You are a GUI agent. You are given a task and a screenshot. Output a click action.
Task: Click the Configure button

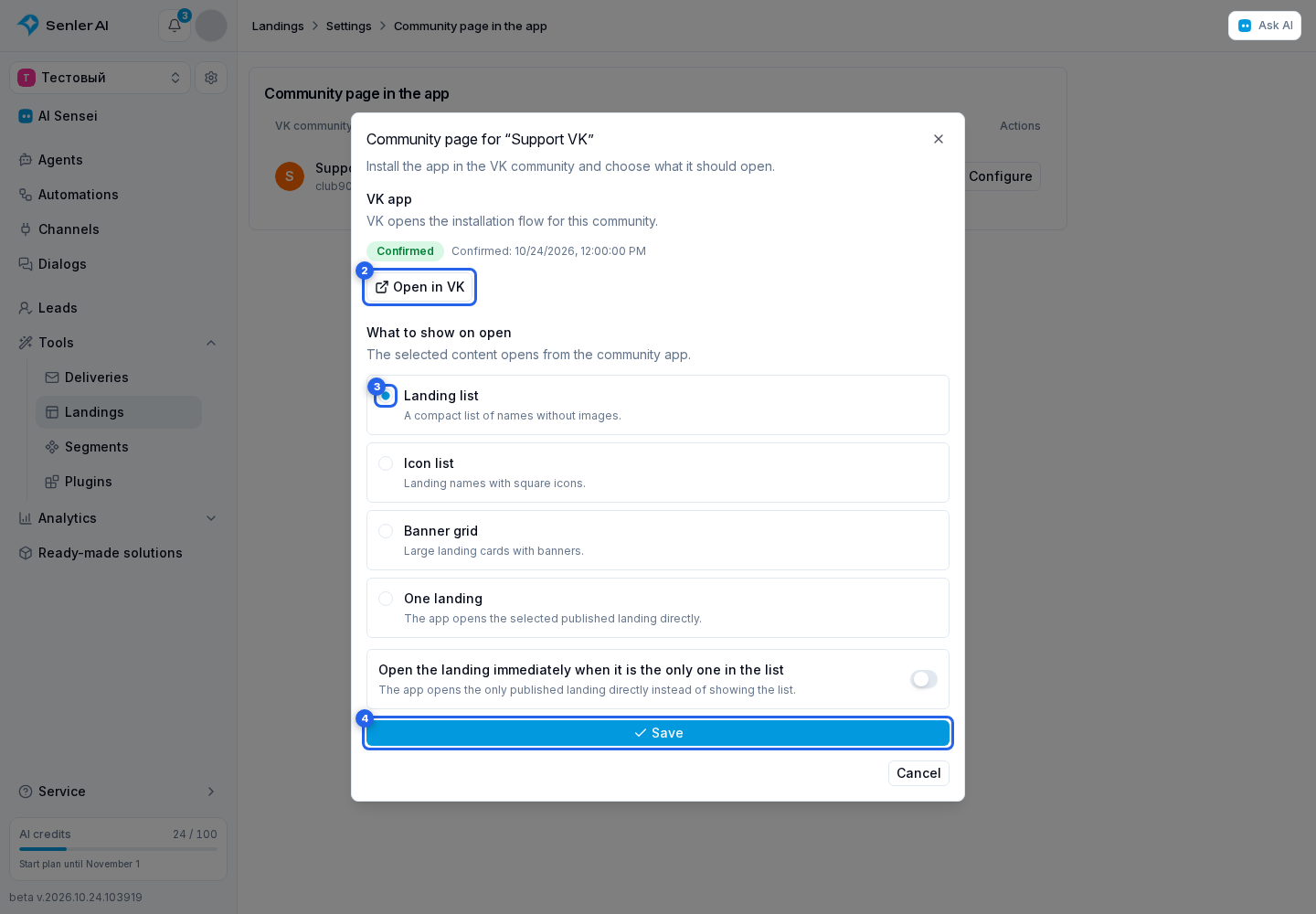pyautogui.click(x=1001, y=176)
